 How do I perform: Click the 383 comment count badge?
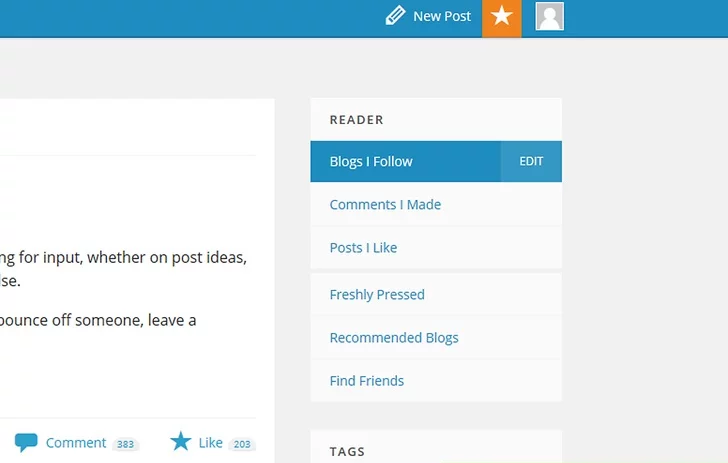[x=125, y=444]
